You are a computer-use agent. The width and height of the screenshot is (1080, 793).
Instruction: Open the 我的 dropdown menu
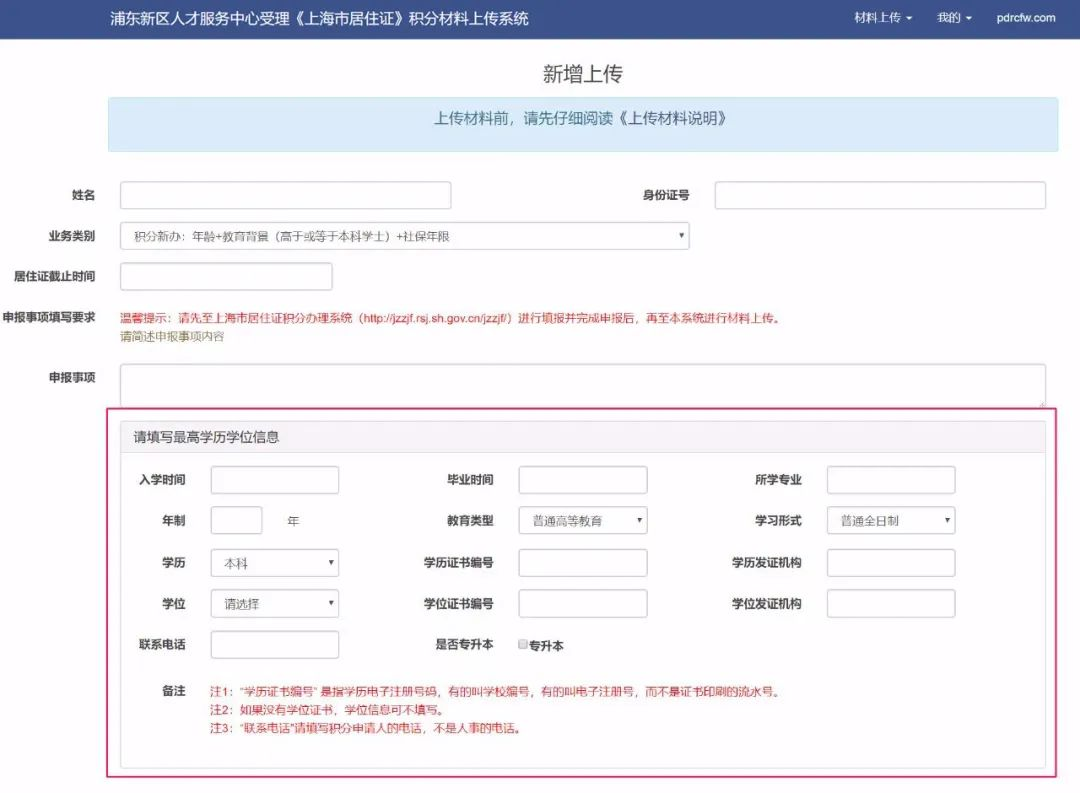[953, 18]
